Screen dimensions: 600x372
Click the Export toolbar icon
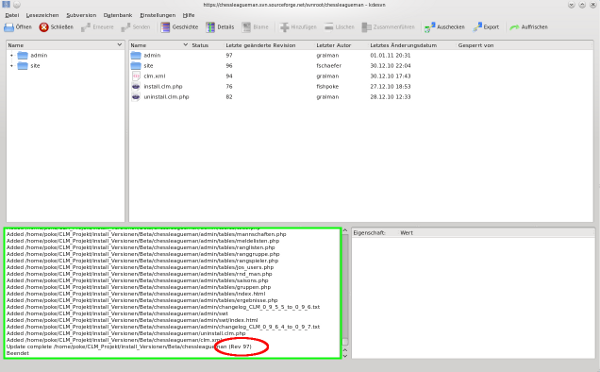478,27
